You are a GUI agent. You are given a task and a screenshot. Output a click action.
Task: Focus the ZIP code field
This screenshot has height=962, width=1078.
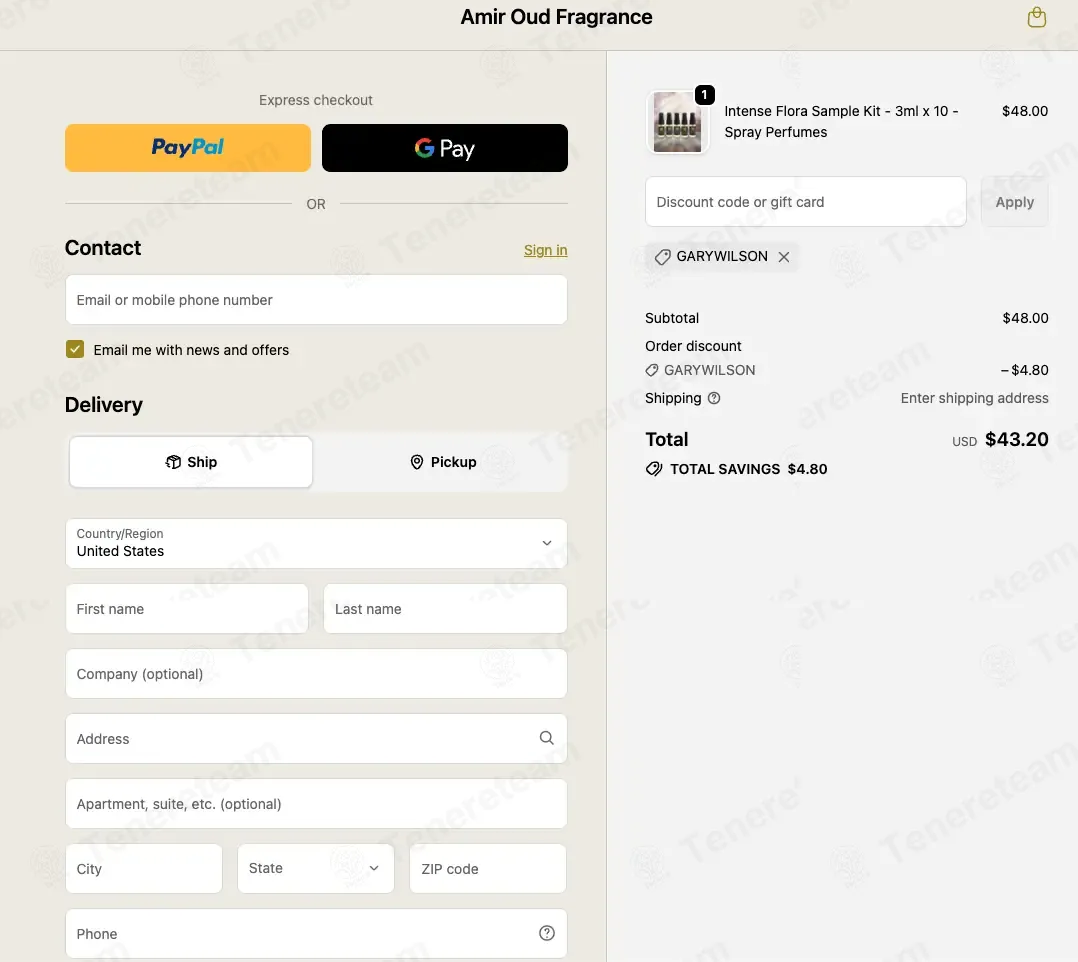(488, 868)
